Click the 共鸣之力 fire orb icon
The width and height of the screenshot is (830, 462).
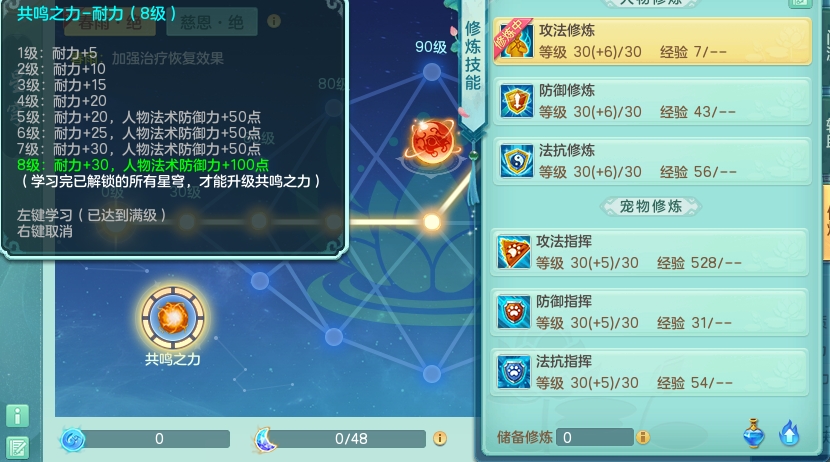(173, 318)
